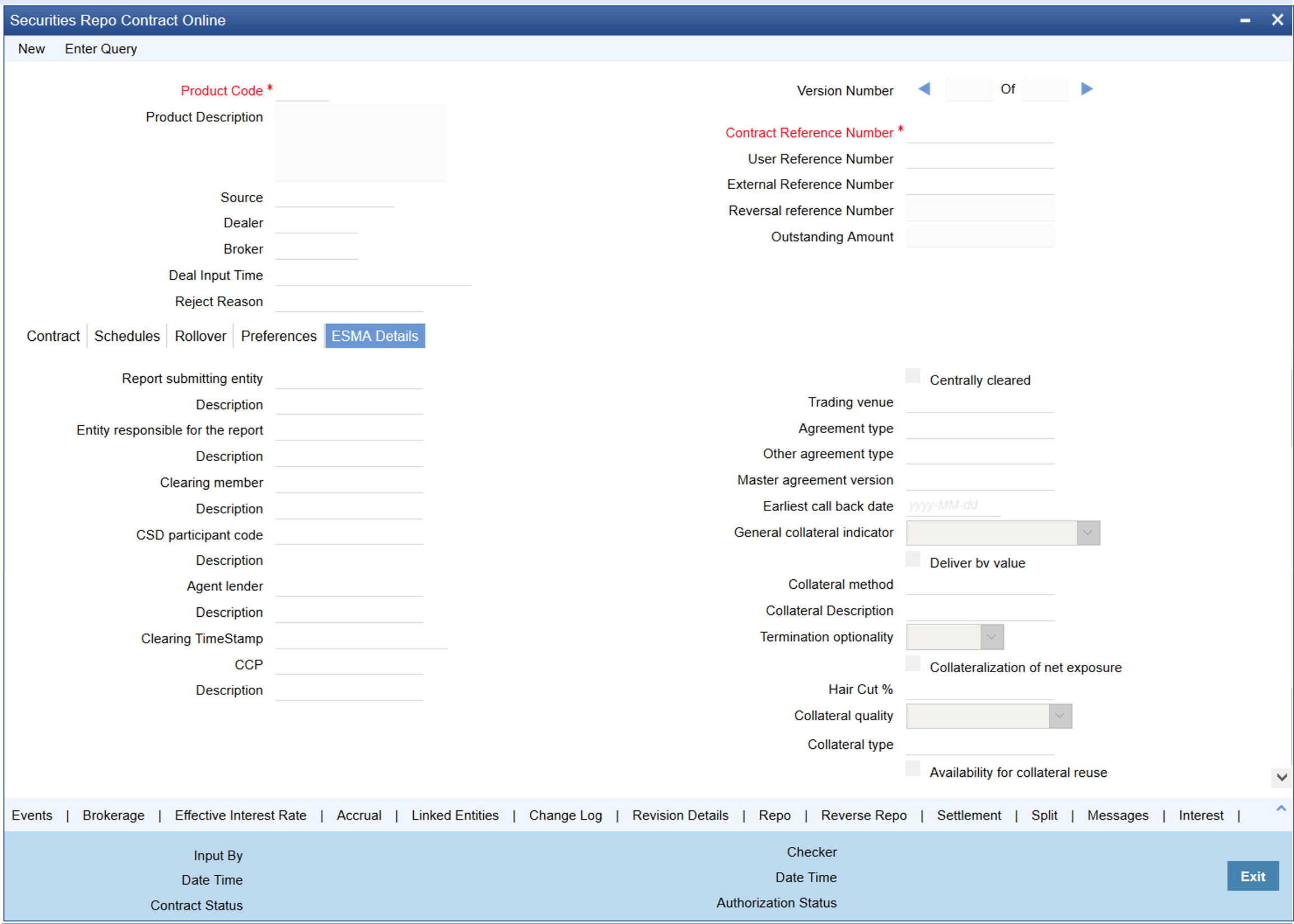
Task: Tick the Deliver by value checkbox
Action: coord(913,559)
